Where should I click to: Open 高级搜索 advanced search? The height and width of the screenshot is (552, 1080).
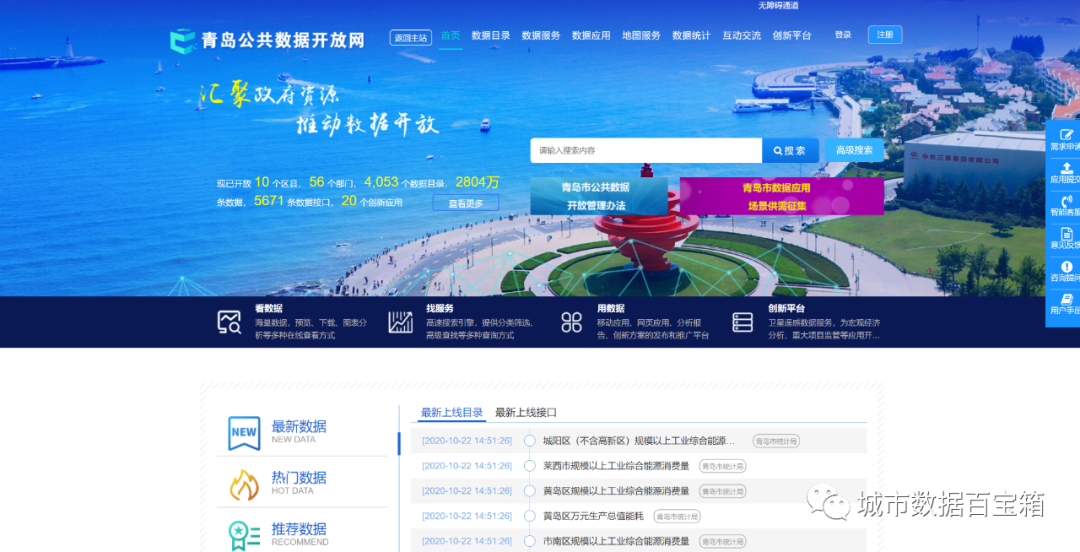[x=854, y=150]
